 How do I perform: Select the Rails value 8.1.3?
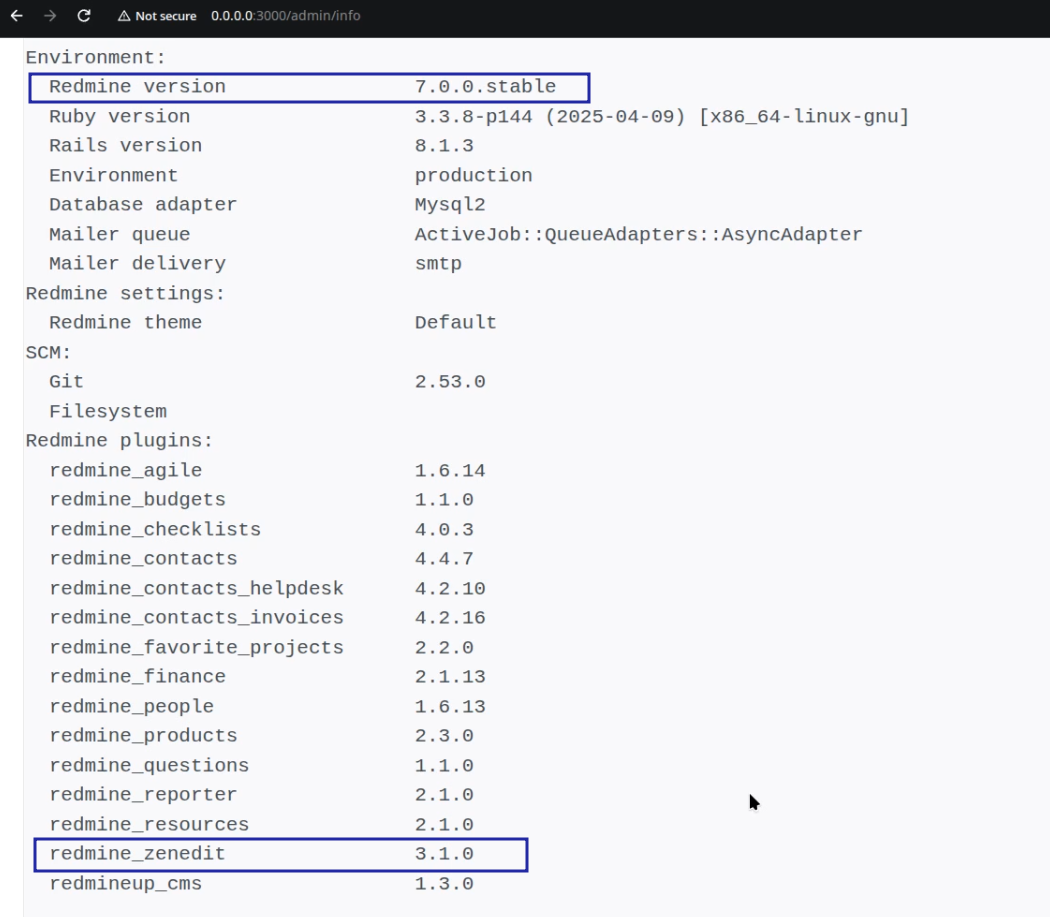(444, 145)
